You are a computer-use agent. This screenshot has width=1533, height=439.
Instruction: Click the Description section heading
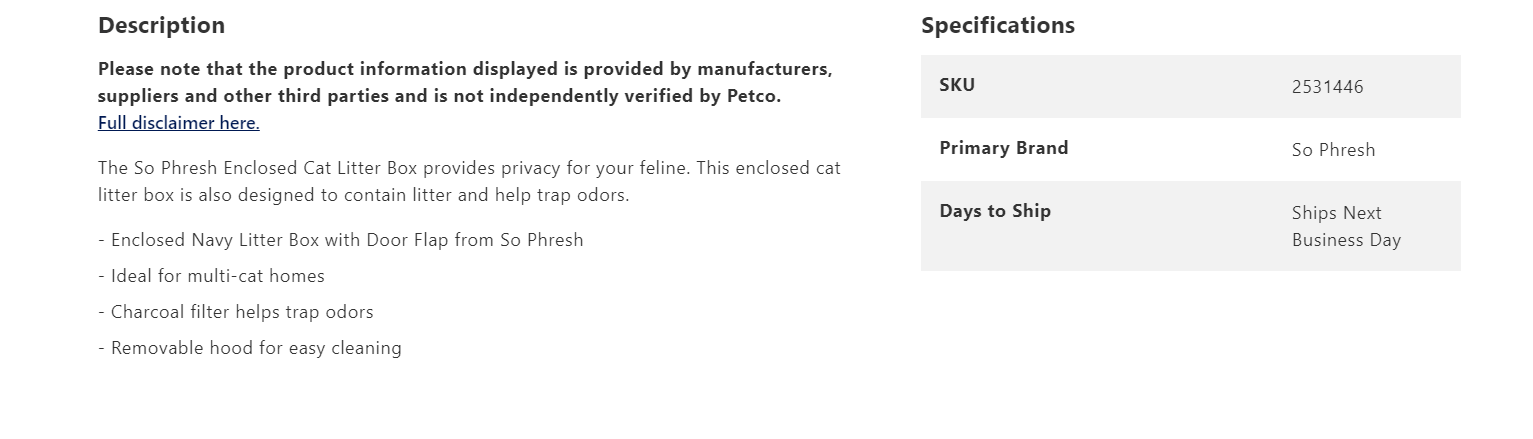pyautogui.click(x=161, y=25)
